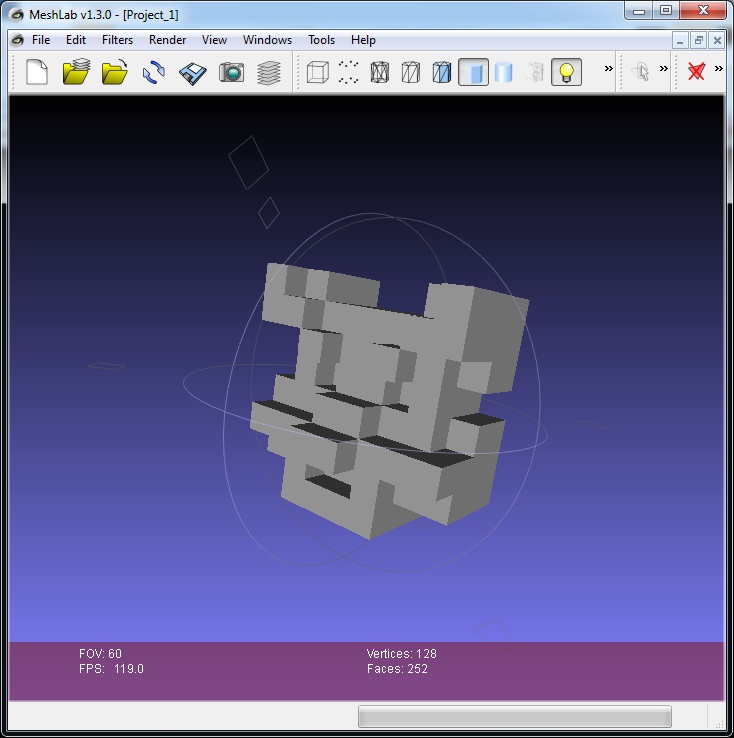Click the MeshLab title bar app icon
Screen dimensions: 734x738
tap(16, 15)
